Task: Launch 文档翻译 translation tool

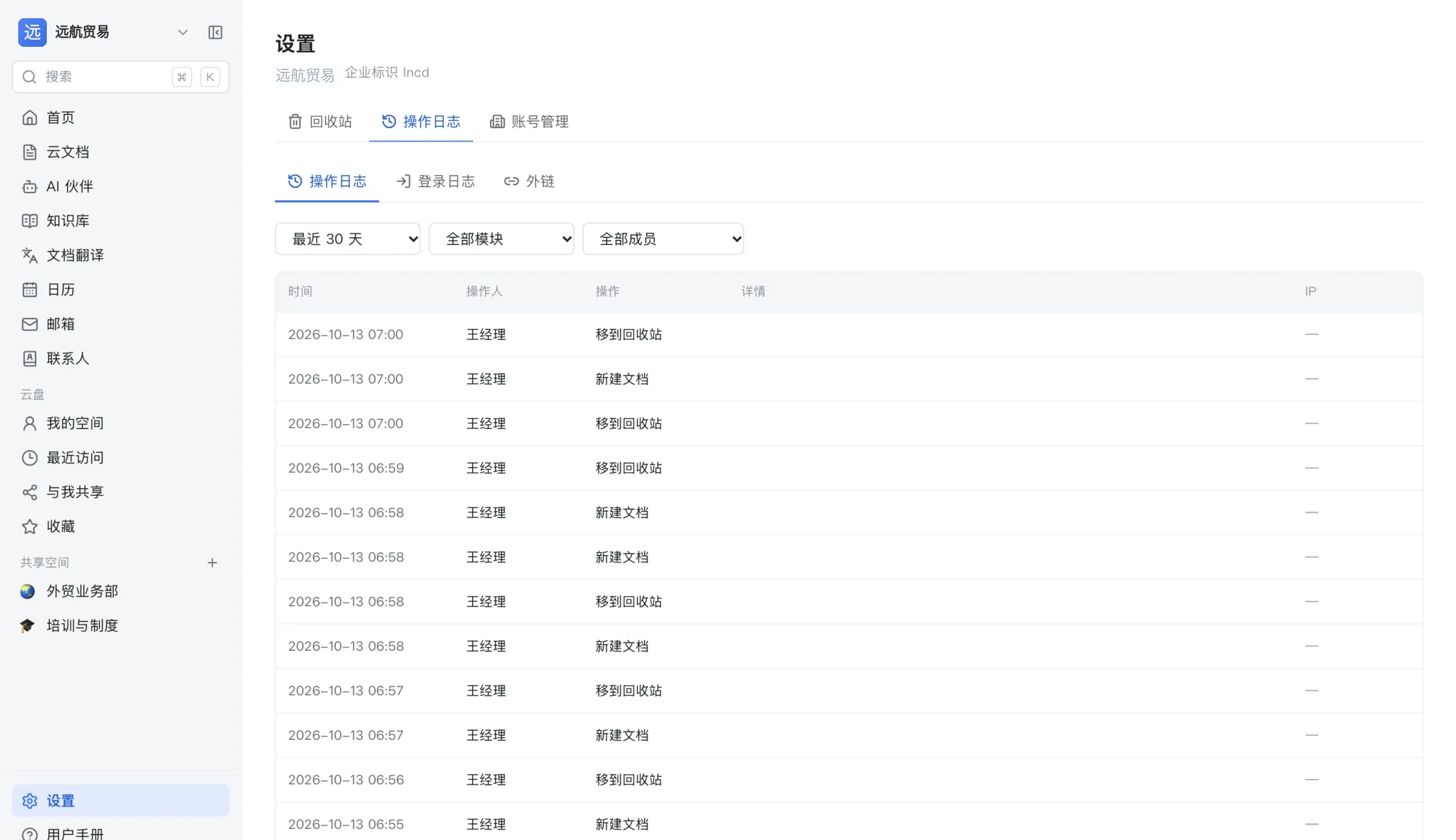Action: pos(121,256)
